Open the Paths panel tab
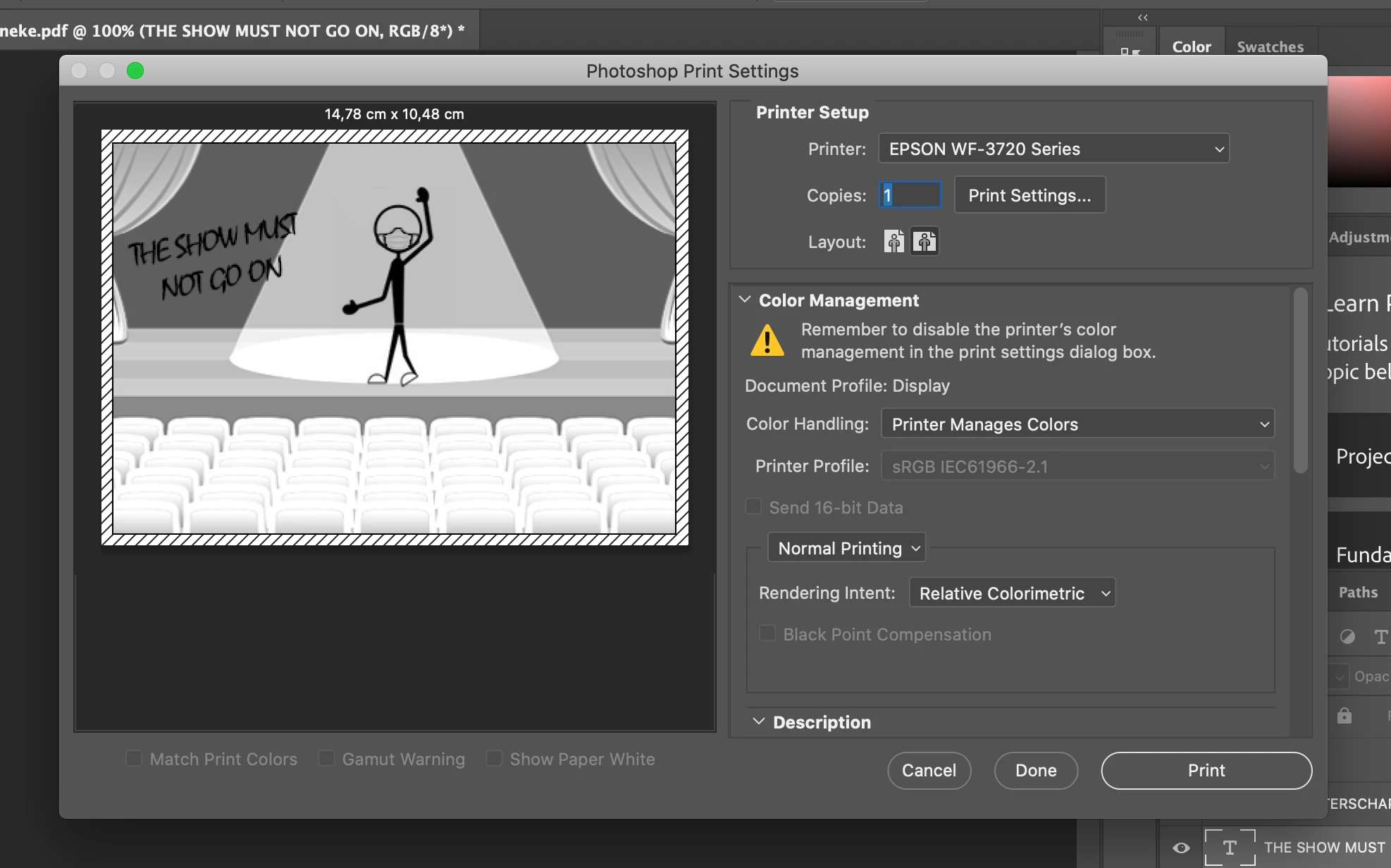The height and width of the screenshot is (868, 1391). point(1358,593)
